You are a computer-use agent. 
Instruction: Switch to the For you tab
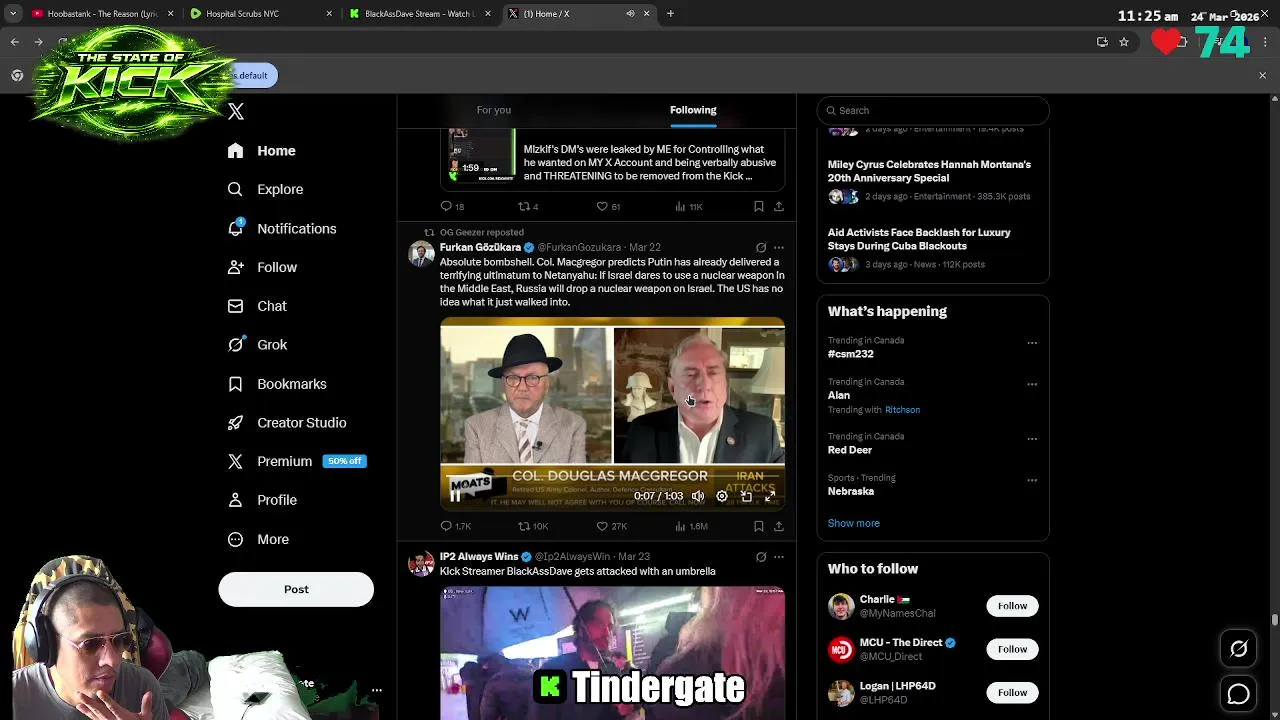coord(493,110)
